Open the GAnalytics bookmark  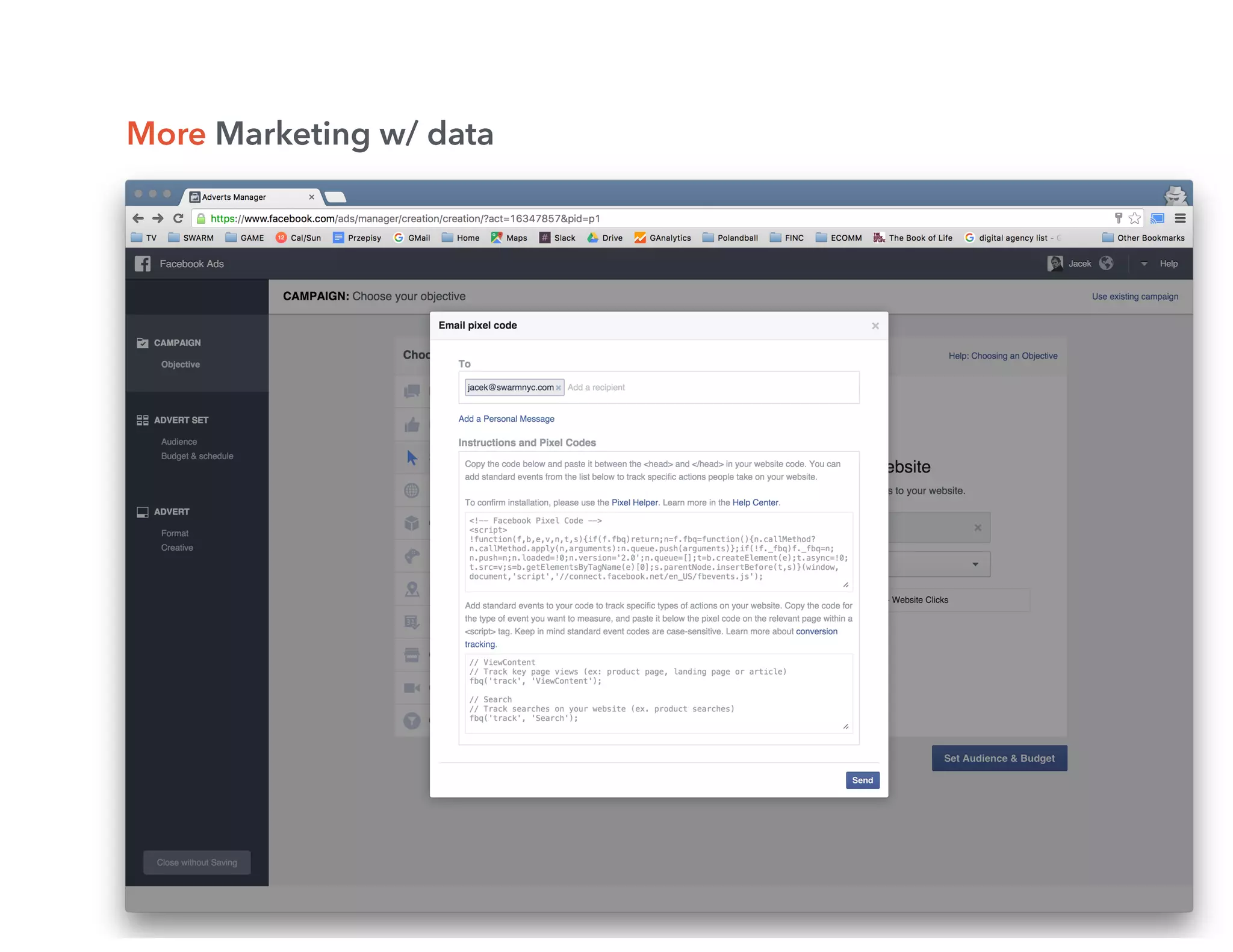[x=662, y=238]
